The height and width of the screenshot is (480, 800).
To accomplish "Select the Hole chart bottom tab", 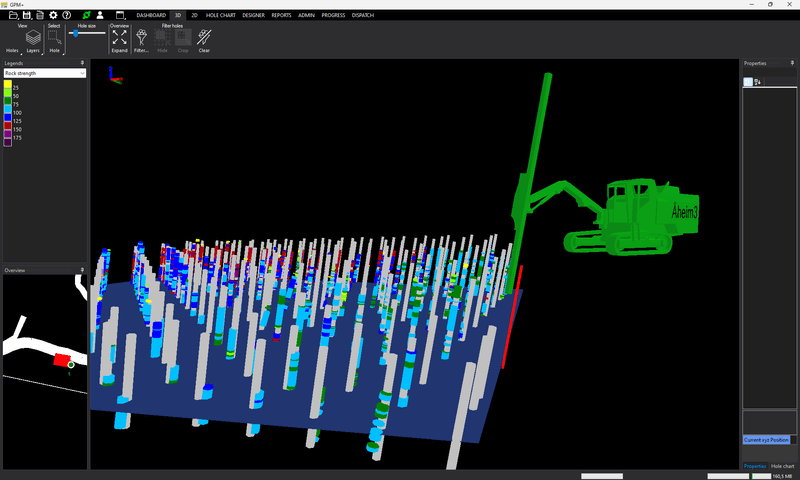I will (782, 466).
